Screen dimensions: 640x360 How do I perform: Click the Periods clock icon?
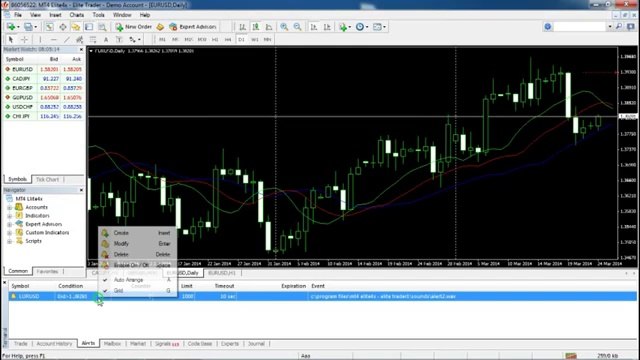tap(360, 27)
